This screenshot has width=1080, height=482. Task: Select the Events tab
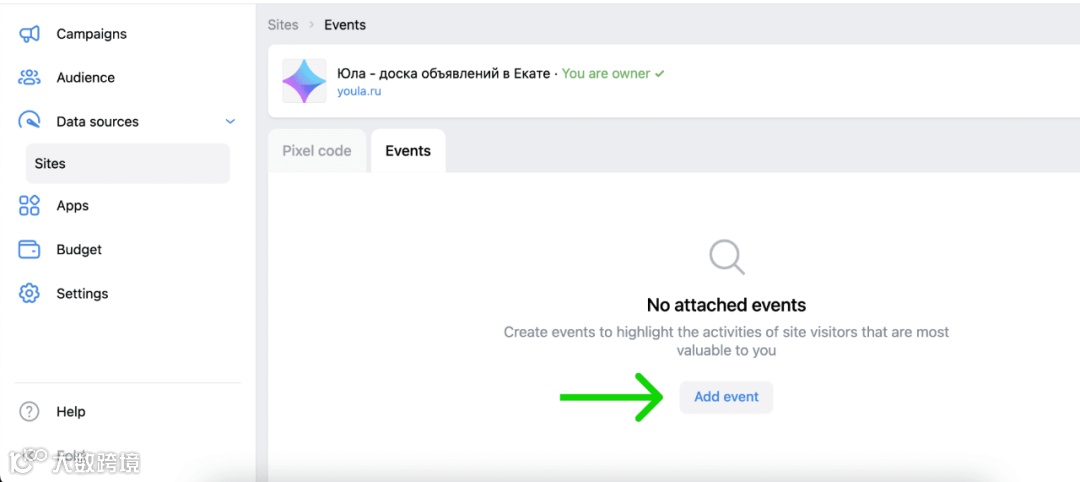click(408, 151)
